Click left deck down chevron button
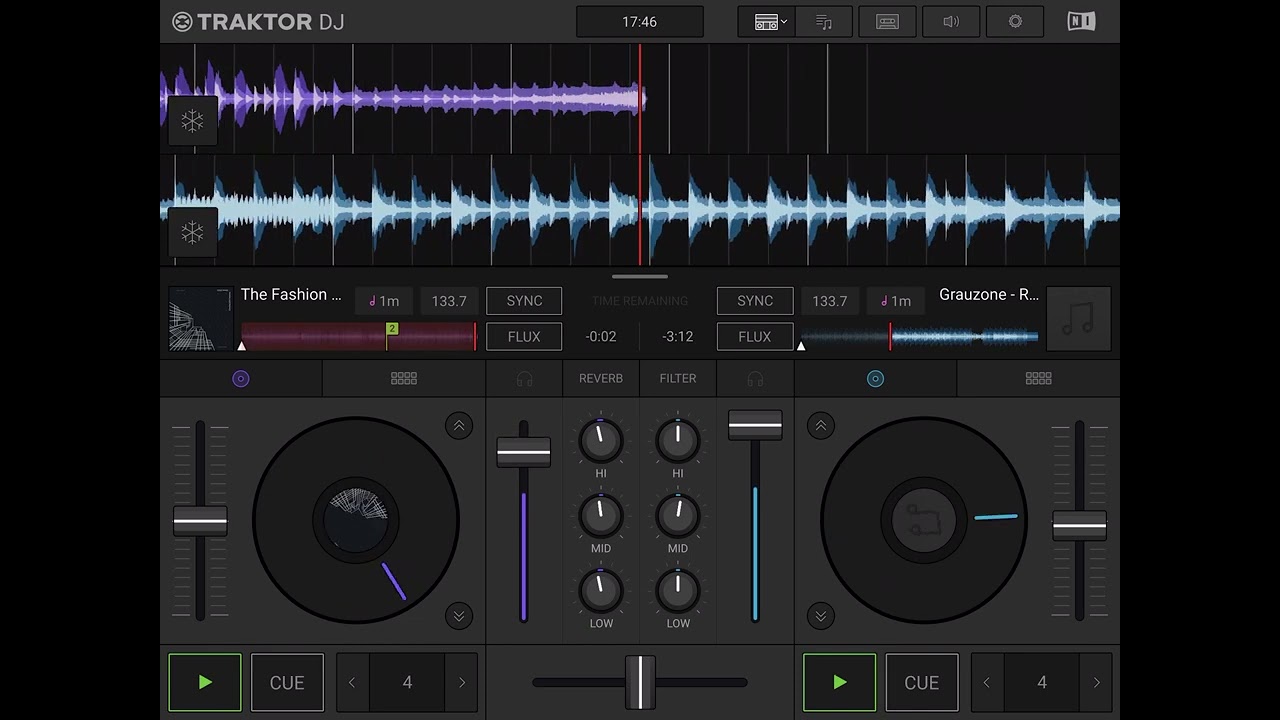 tap(459, 615)
